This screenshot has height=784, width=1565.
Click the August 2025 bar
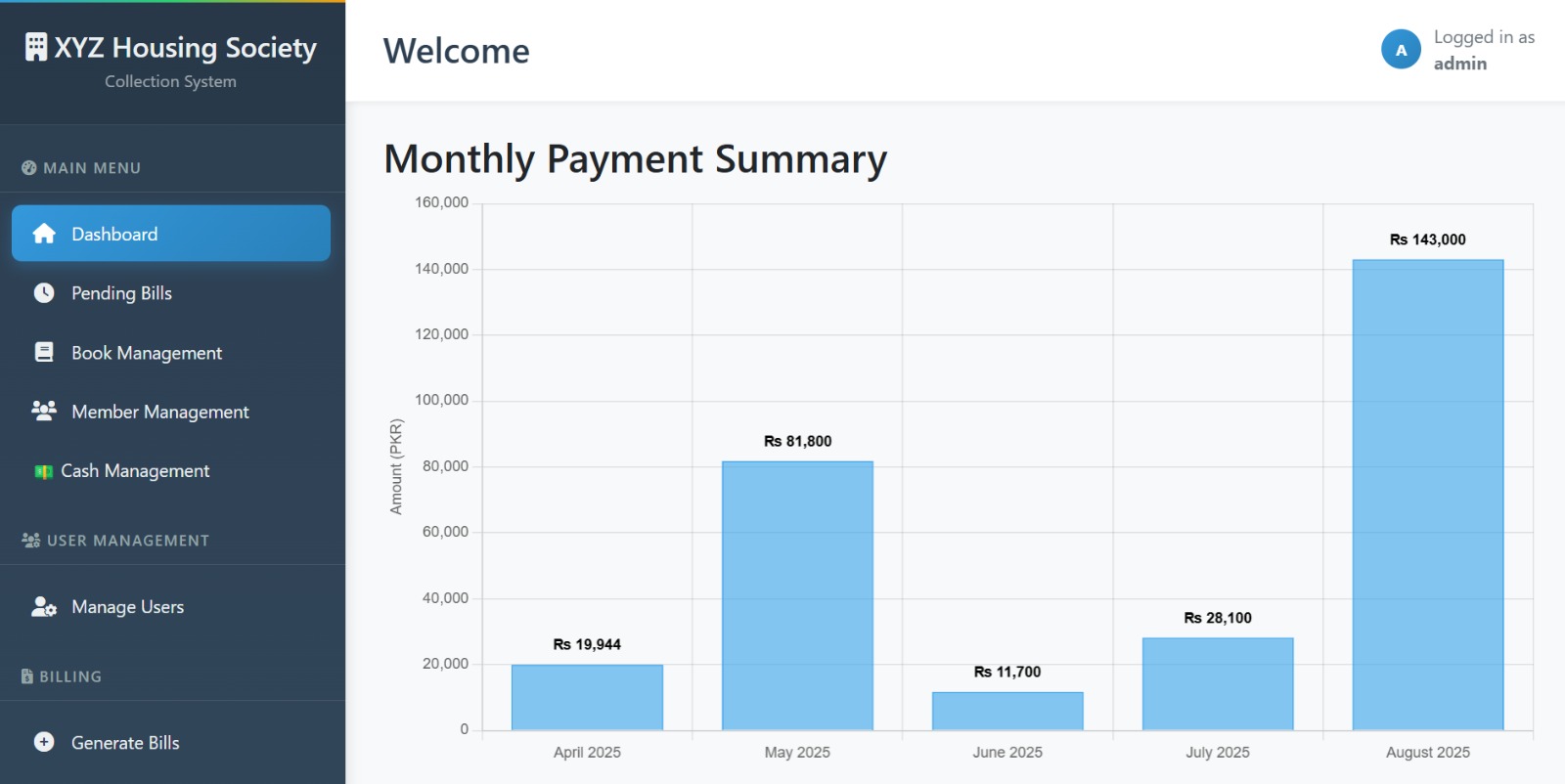1428,495
